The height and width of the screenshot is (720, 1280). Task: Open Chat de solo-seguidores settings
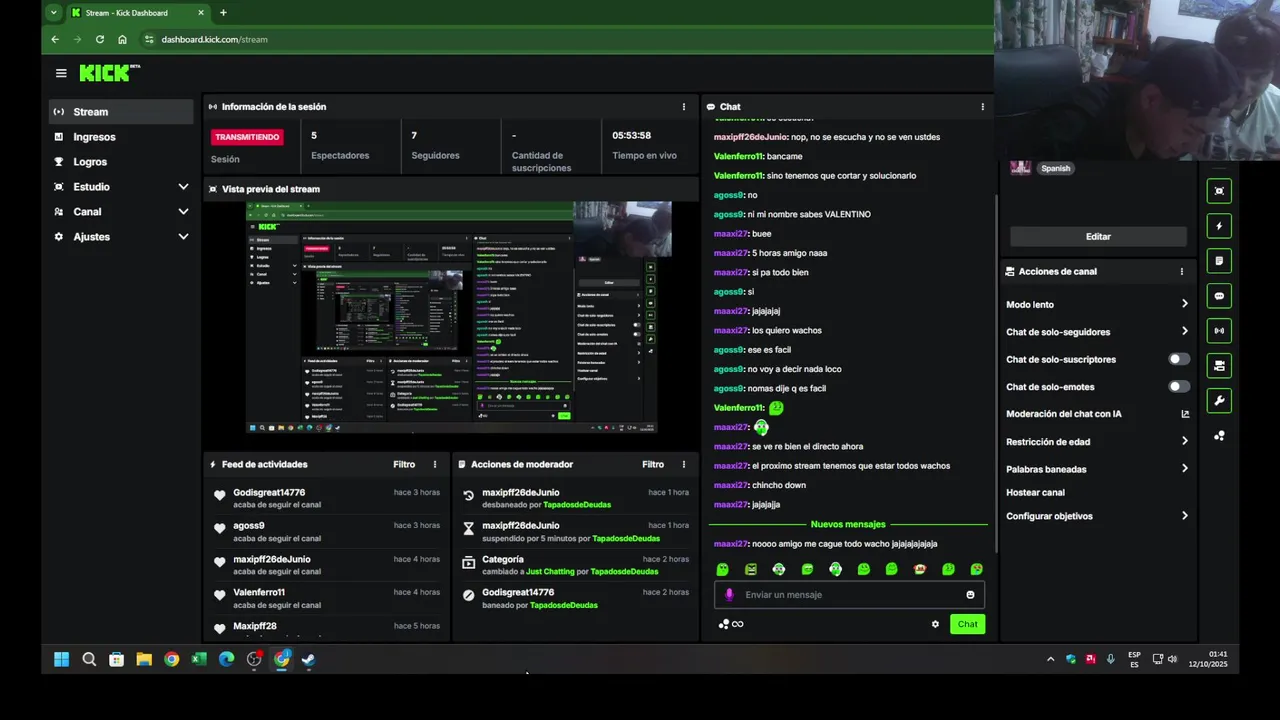pos(1097,332)
